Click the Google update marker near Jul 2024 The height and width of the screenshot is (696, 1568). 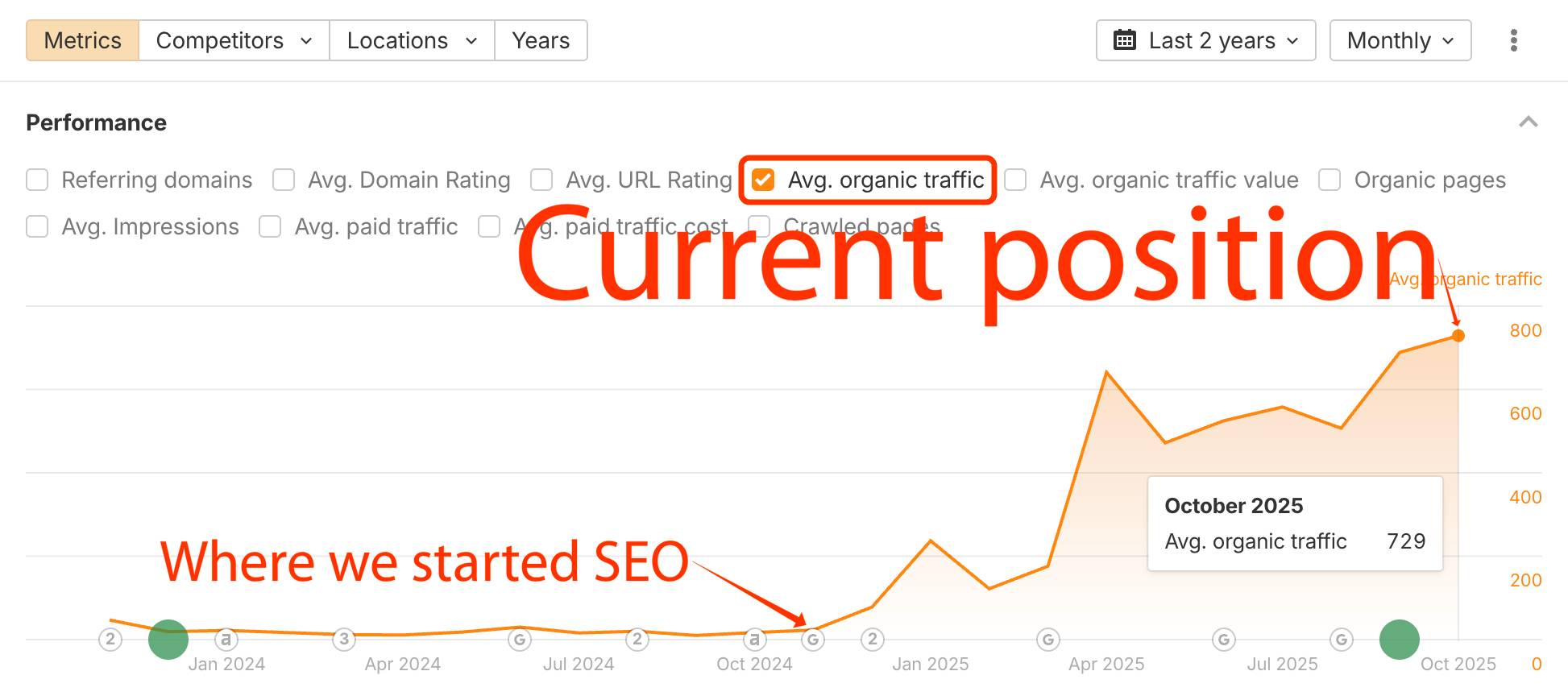click(x=520, y=640)
